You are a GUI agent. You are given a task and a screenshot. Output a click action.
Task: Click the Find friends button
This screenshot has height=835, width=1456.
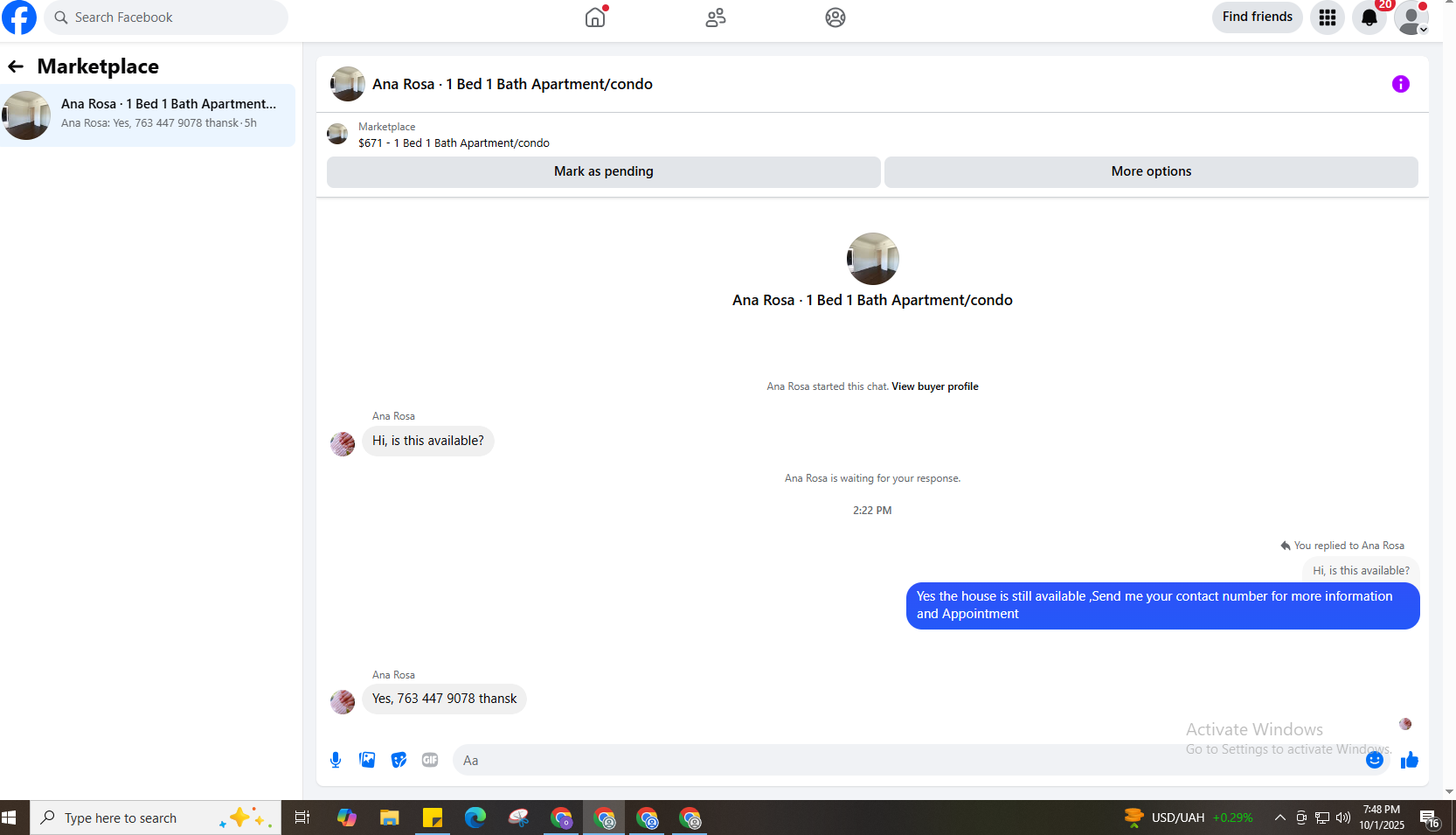coord(1257,17)
